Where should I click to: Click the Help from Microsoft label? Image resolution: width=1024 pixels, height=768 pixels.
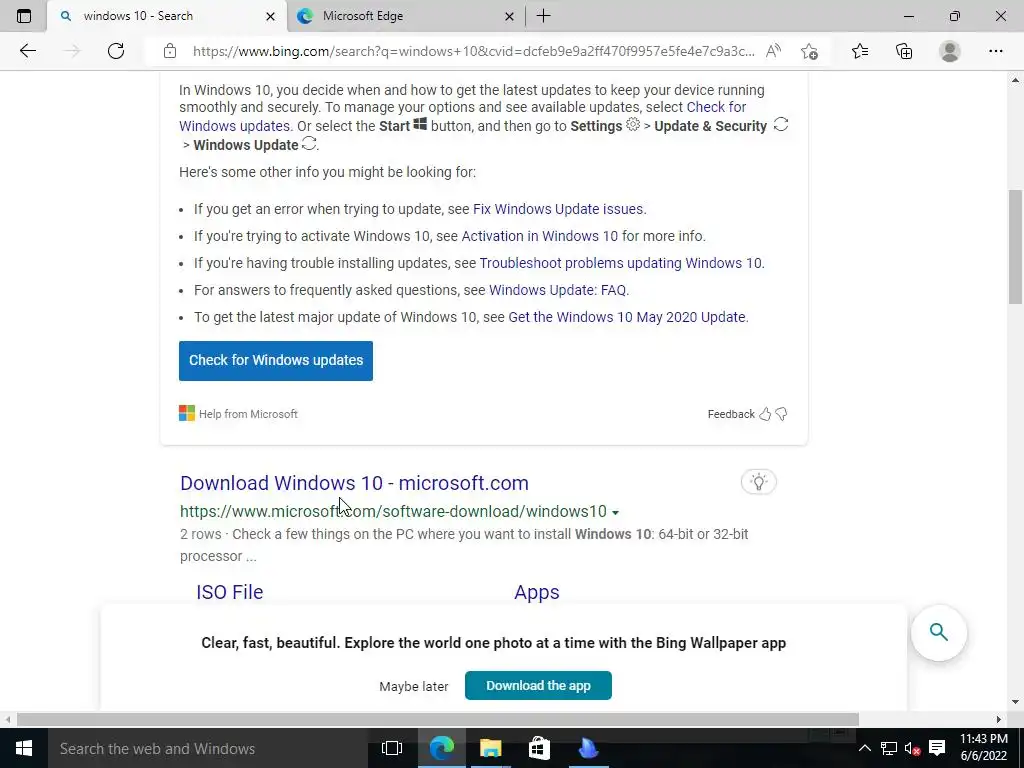click(x=248, y=414)
